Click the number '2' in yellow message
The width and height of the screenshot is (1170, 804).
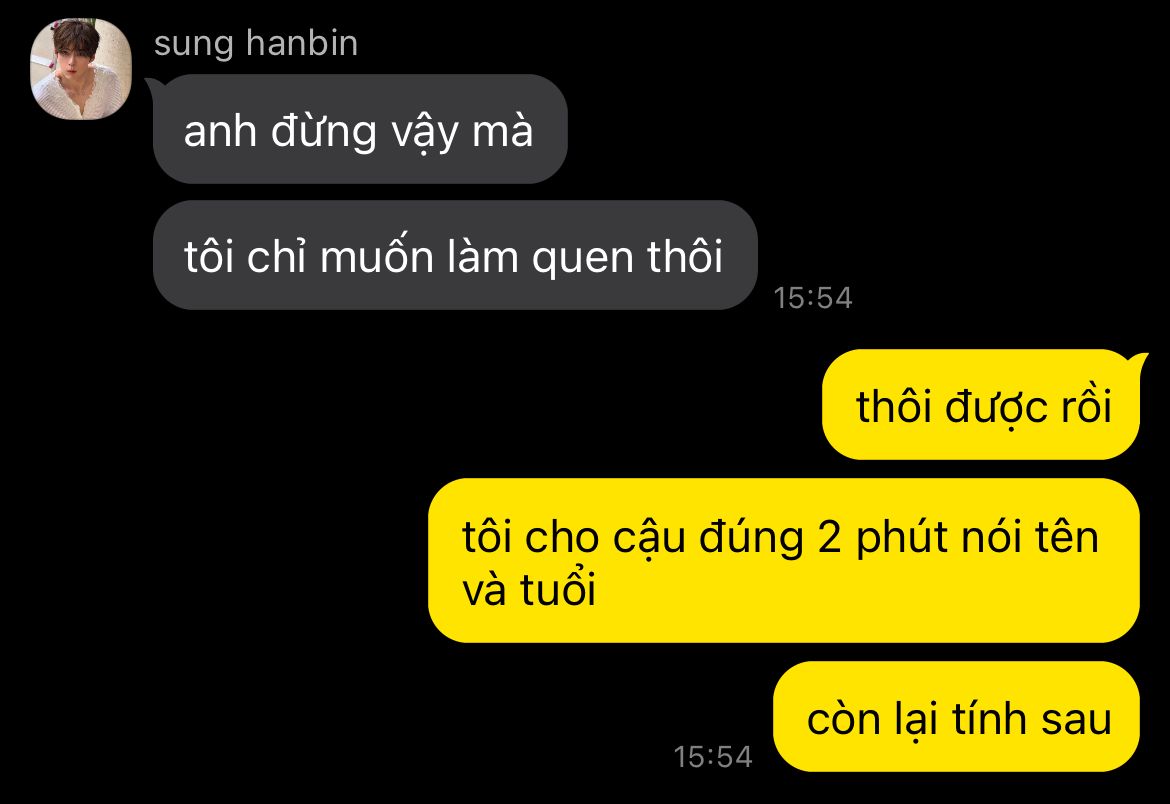(830, 537)
